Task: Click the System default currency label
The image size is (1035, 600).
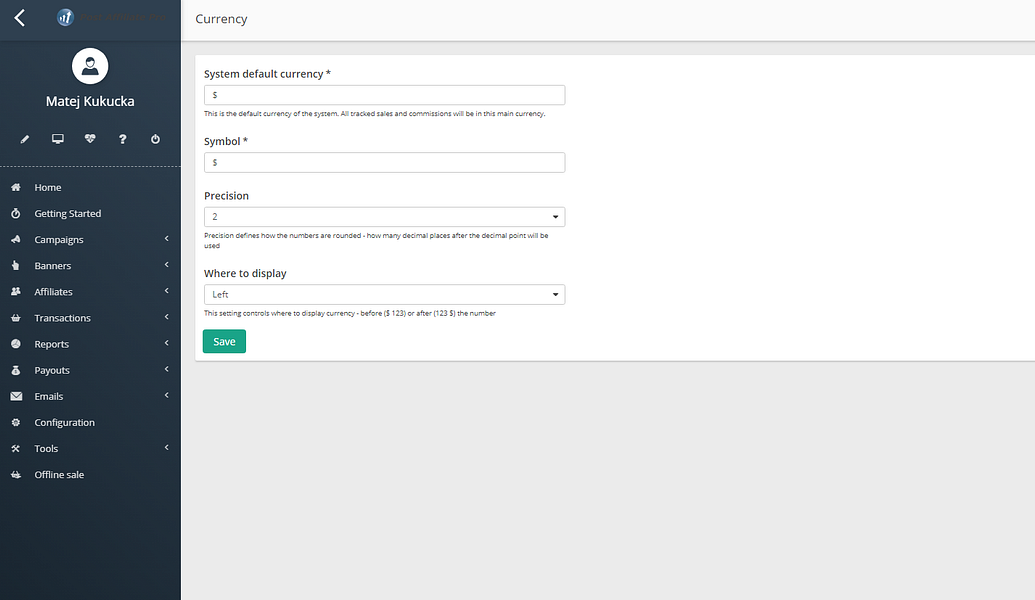Action: click(x=267, y=74)
